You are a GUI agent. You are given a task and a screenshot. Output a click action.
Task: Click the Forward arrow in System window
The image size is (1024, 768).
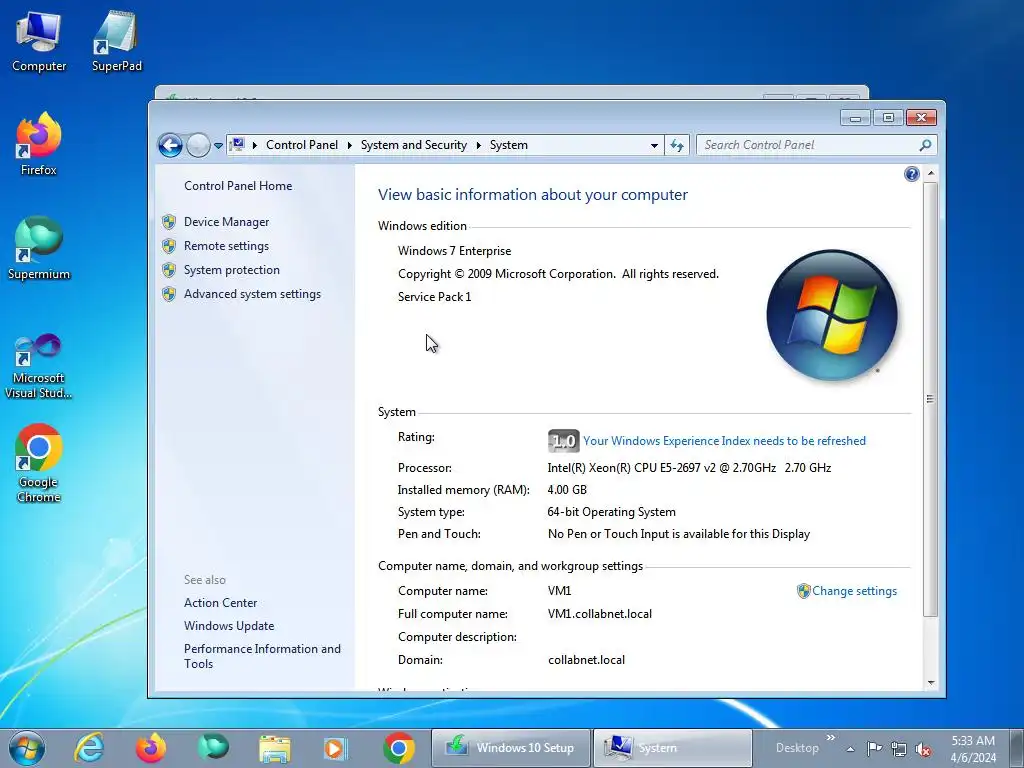click(198, 145)
